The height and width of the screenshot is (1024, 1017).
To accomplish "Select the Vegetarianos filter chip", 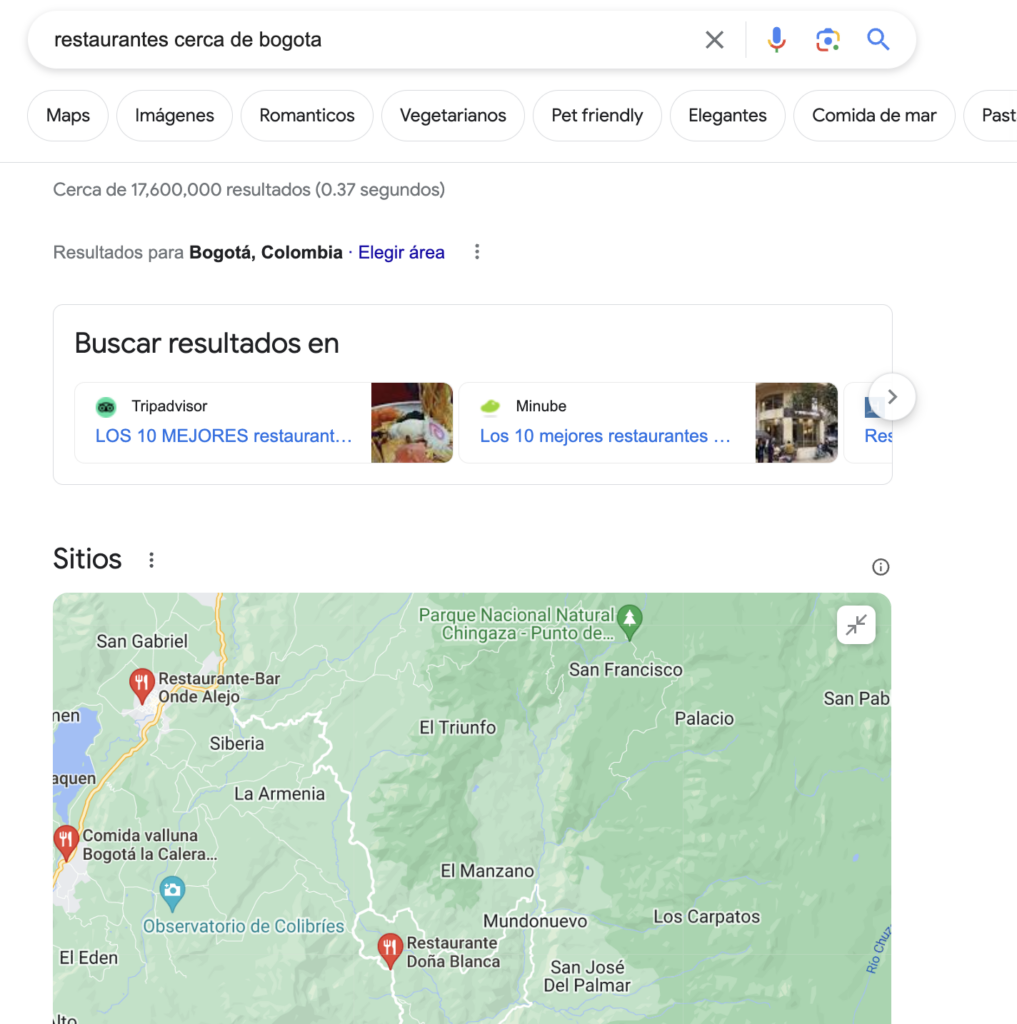I will 453,116.
